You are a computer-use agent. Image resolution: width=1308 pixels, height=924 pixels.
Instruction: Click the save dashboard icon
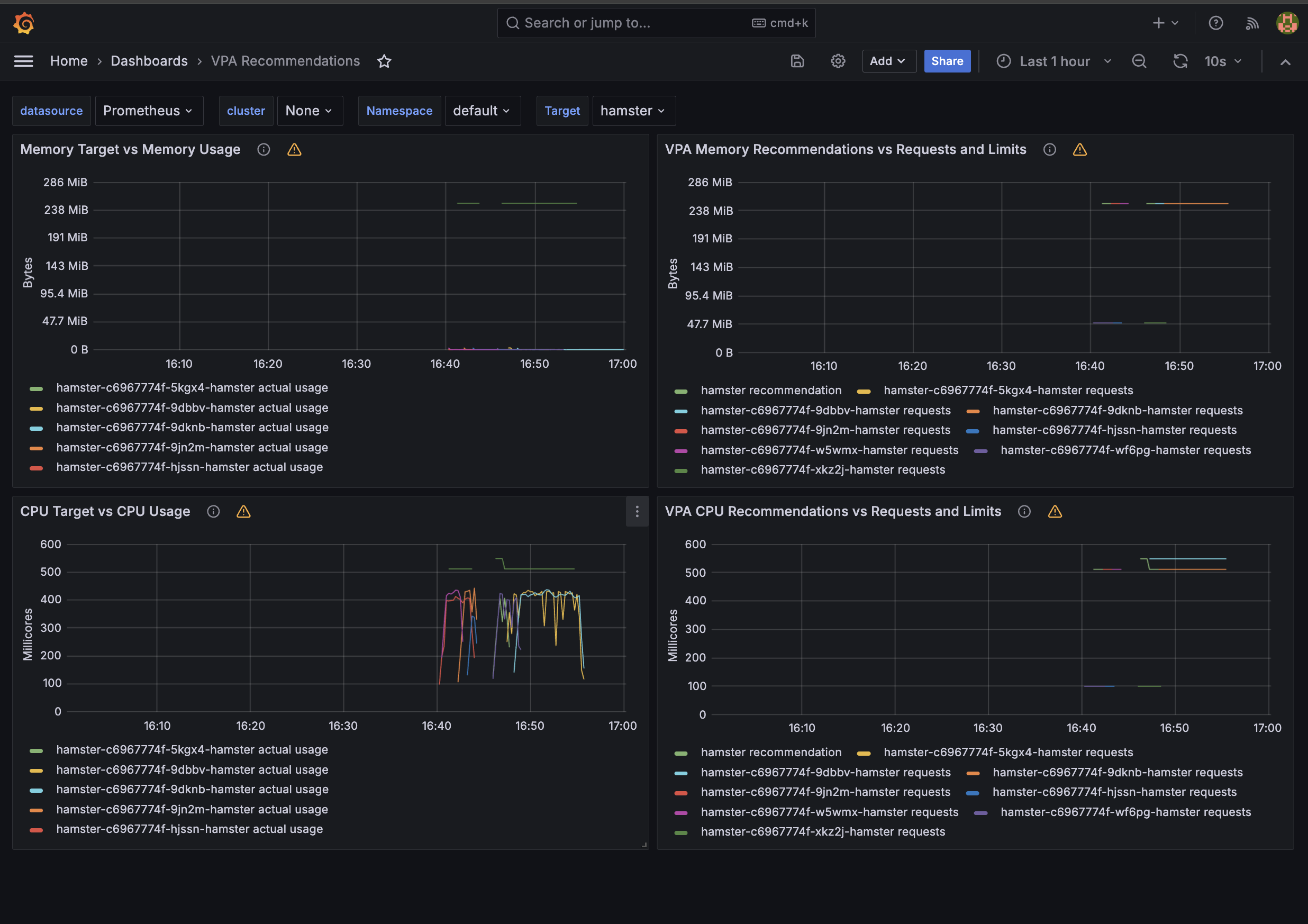click(797, 61)
